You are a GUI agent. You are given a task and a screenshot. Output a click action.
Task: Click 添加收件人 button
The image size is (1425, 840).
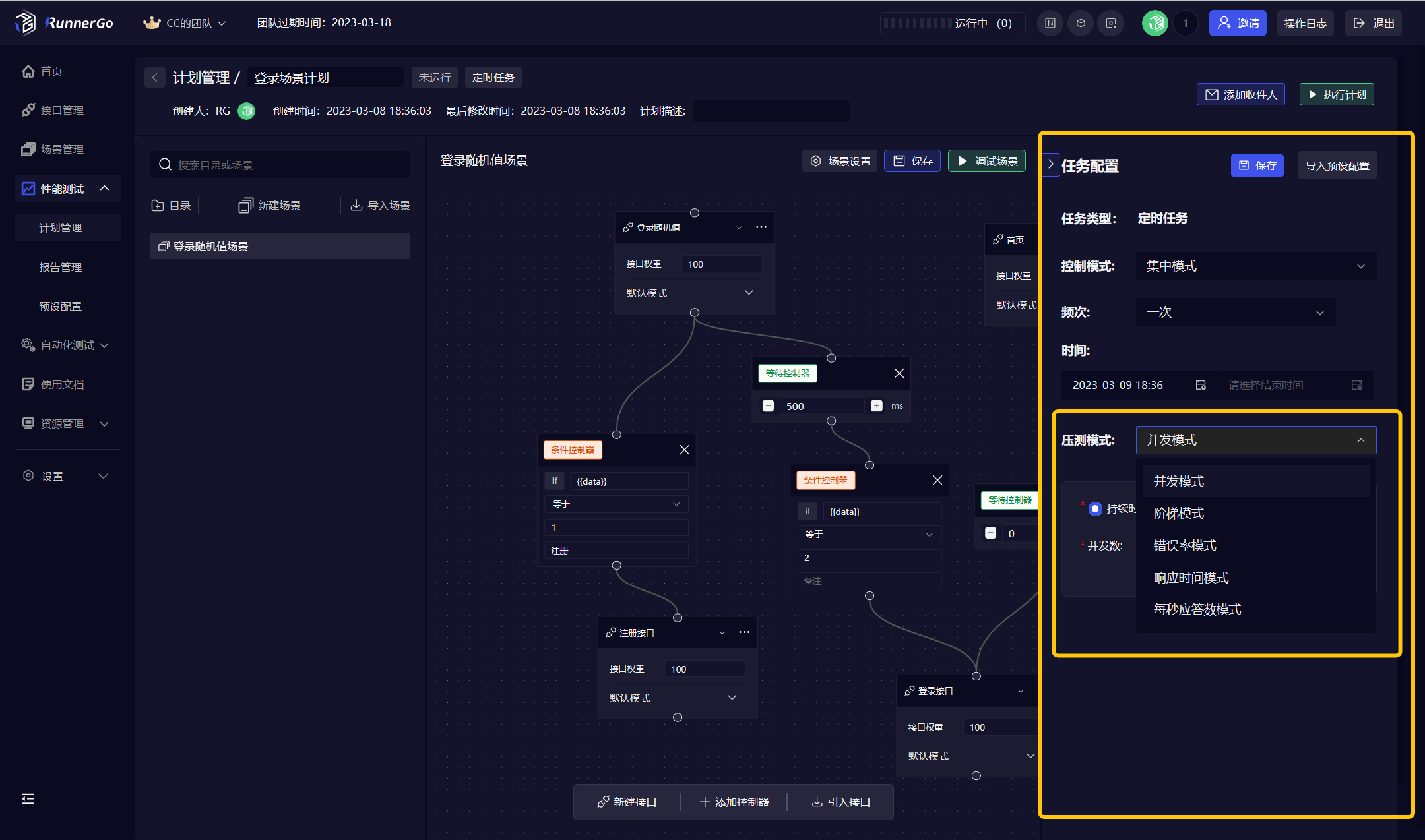click(x=1241, y=94)
